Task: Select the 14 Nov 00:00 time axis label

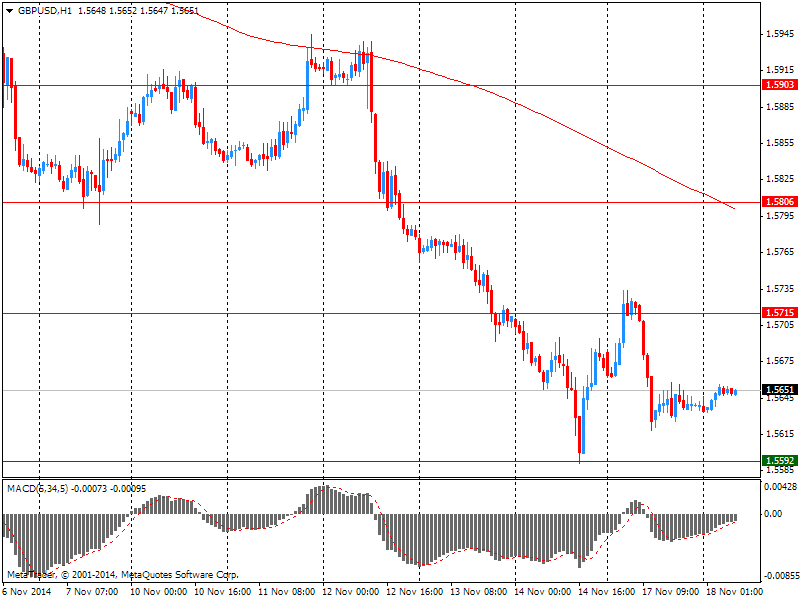Action: [542, 592]
